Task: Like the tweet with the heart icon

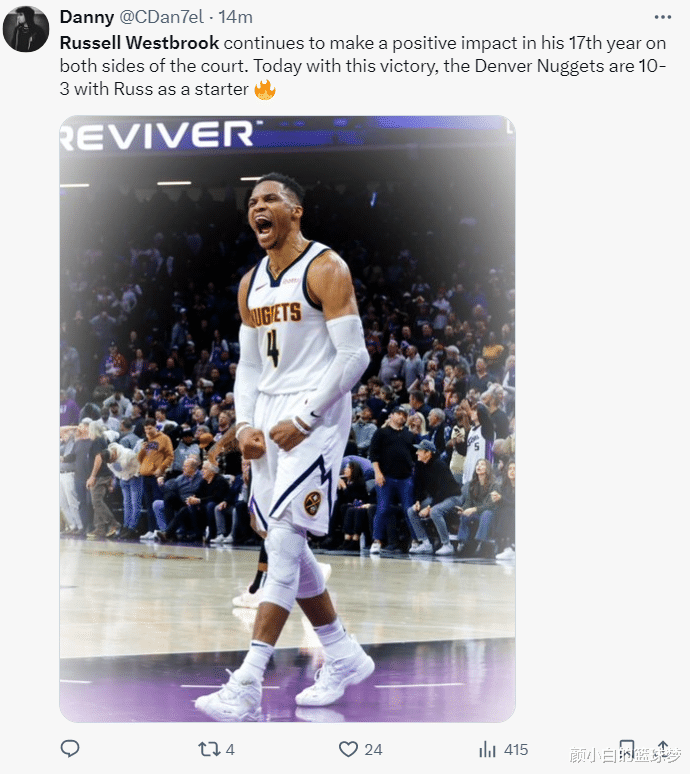Action: (348, 749)
